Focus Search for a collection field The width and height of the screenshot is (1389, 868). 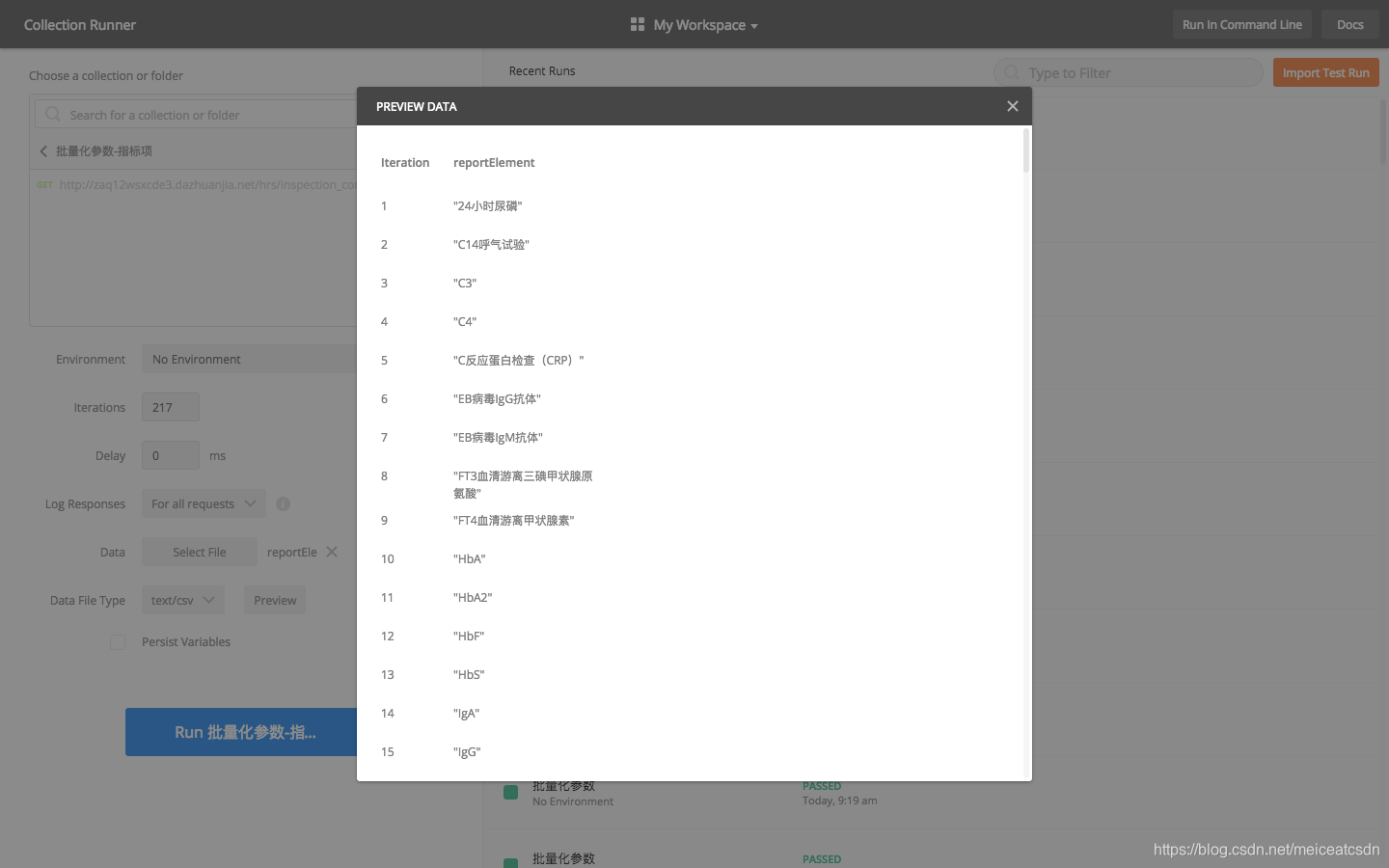coord(197,114)
